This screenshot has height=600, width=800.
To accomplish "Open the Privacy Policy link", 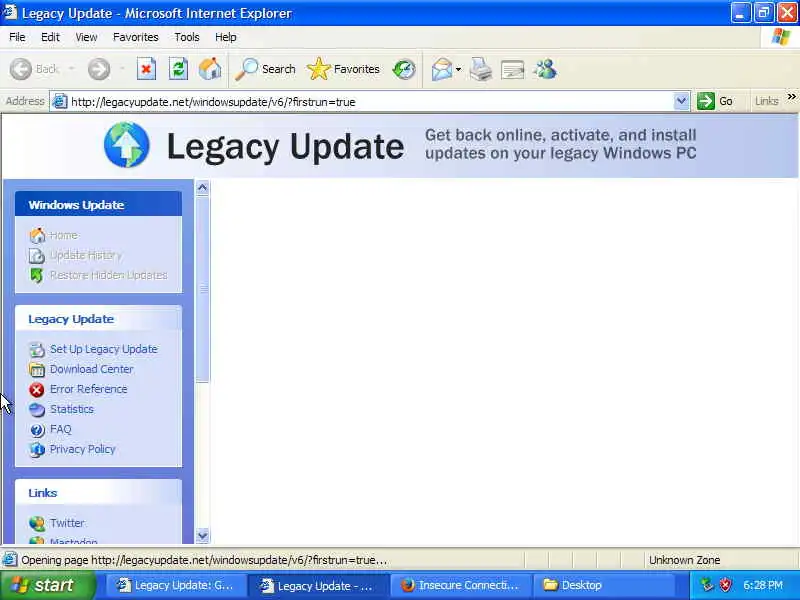I will 82,449.
